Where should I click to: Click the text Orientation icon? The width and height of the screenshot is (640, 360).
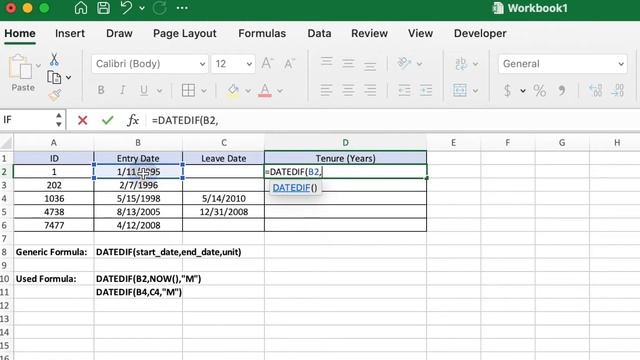[x=404, y=63]
